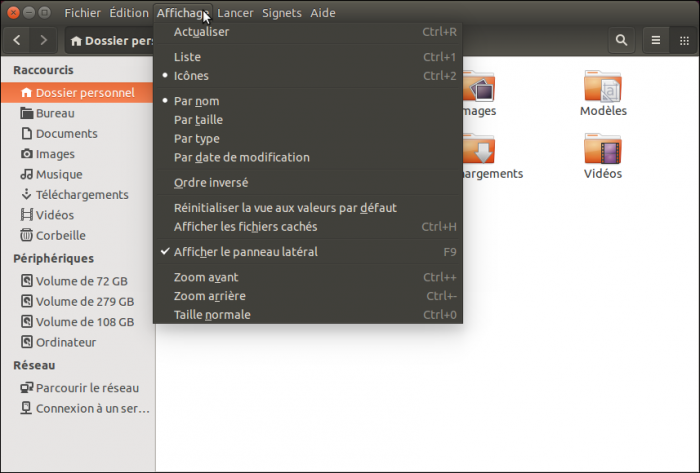This screenshot has width=700, height=473.
Task: Click the search magnifier icon in toolbar
Action: pos(622,40)
